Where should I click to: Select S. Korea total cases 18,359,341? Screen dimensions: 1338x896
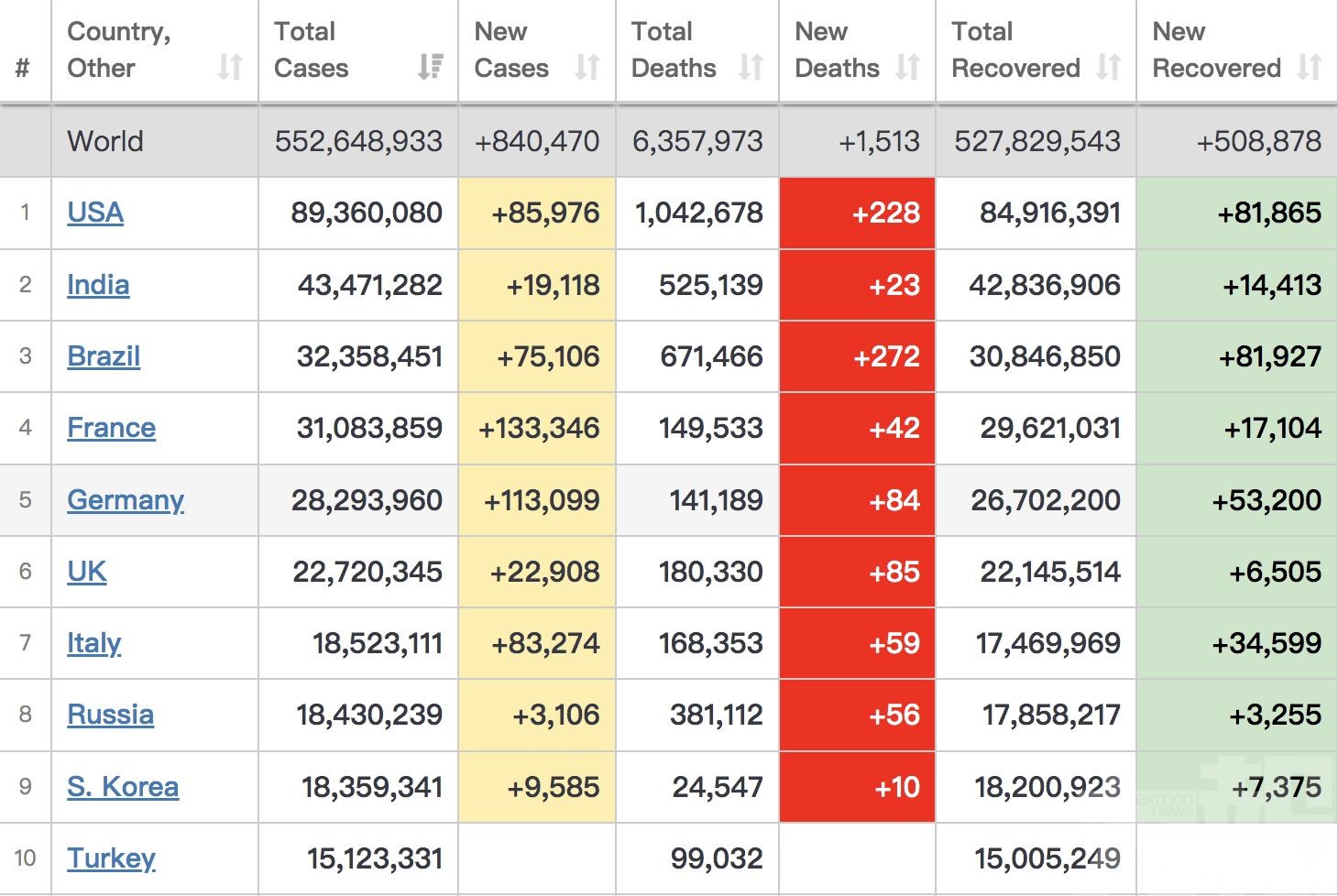(x=372, y=787)
